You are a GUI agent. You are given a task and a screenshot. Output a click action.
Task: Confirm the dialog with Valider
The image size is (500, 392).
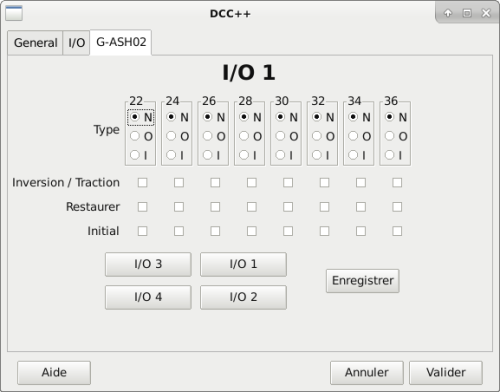click(446, 372)
